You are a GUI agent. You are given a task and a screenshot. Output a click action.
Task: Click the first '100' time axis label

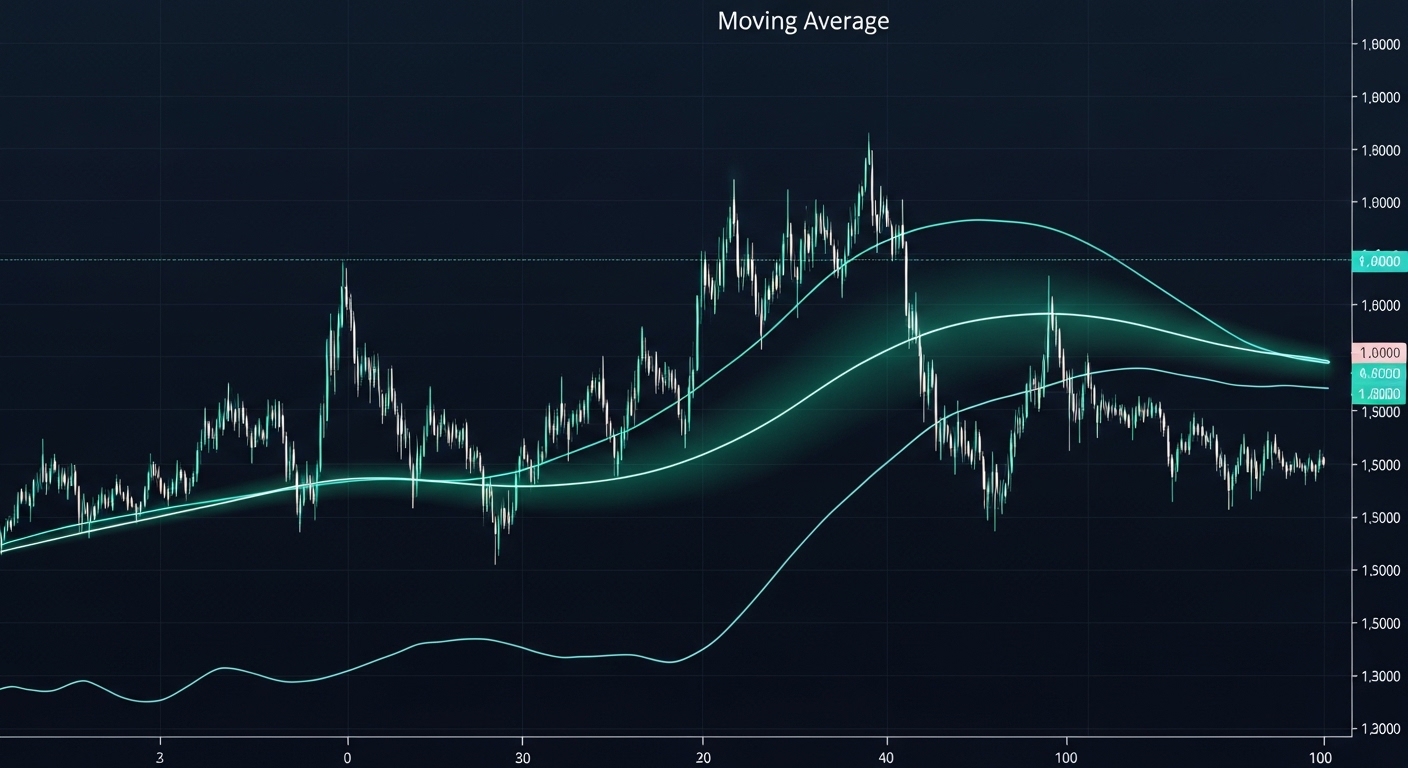1066,754
